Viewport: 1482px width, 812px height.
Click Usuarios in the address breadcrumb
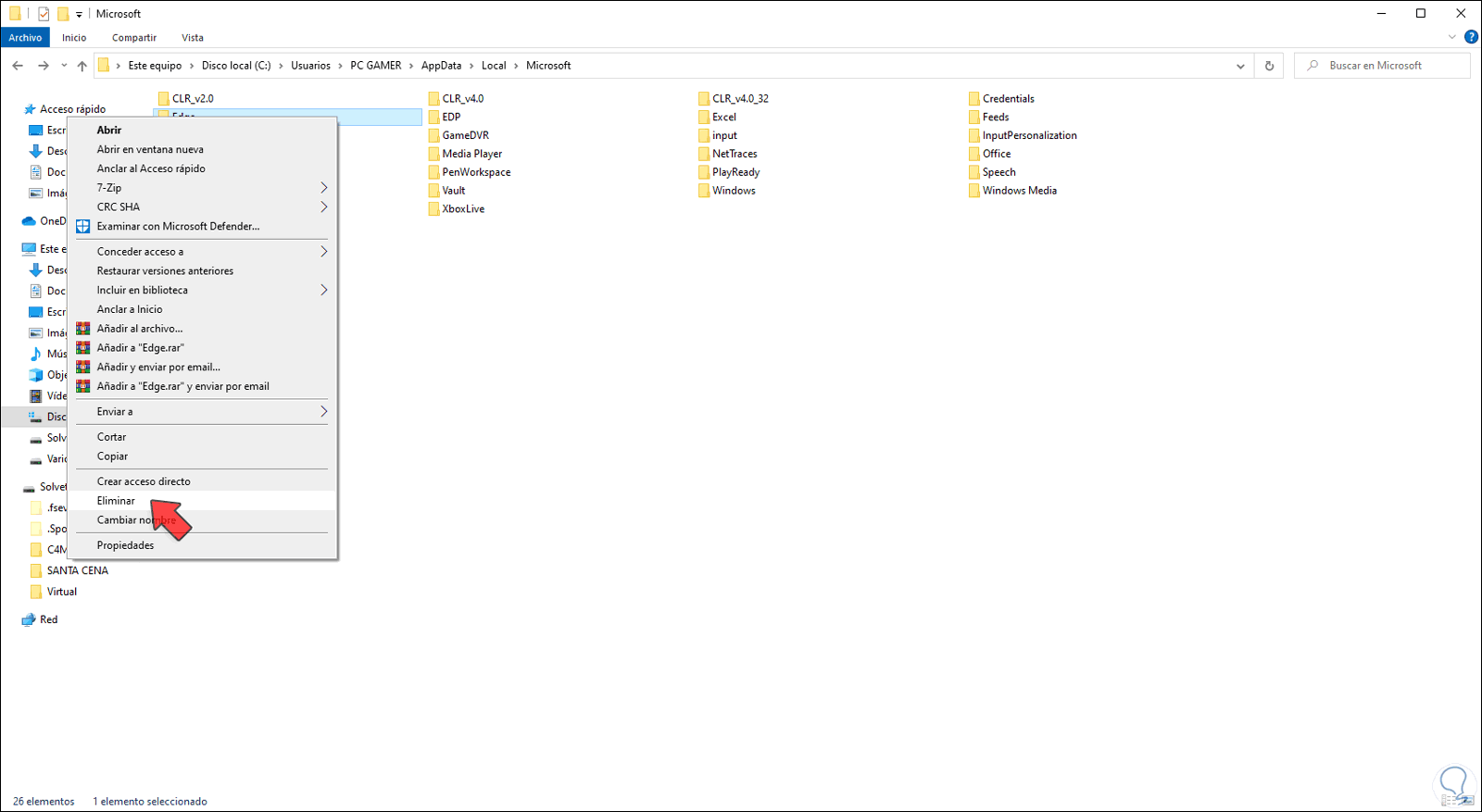click(310, 66)
